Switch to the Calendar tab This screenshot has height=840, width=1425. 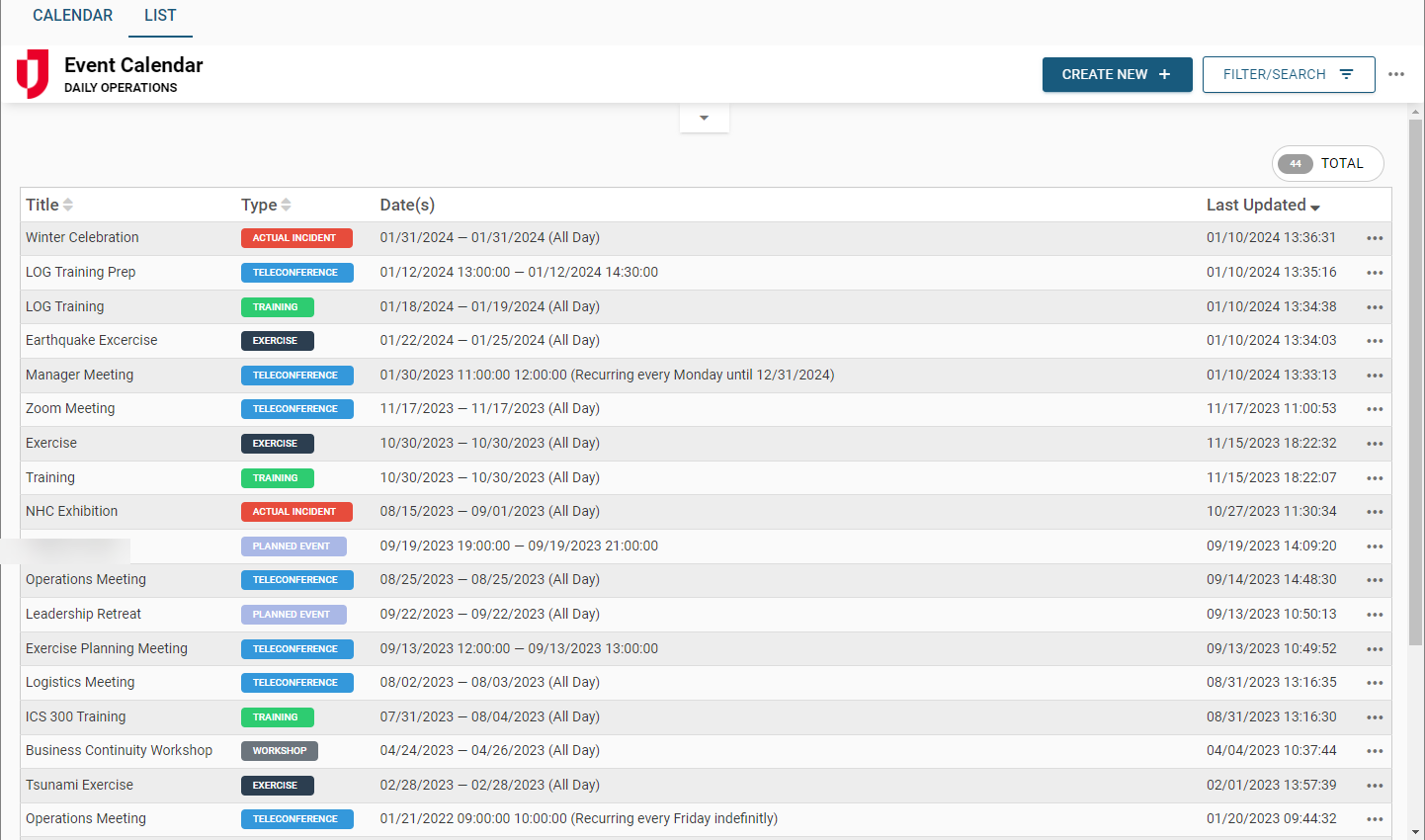(x=72, y=16)
